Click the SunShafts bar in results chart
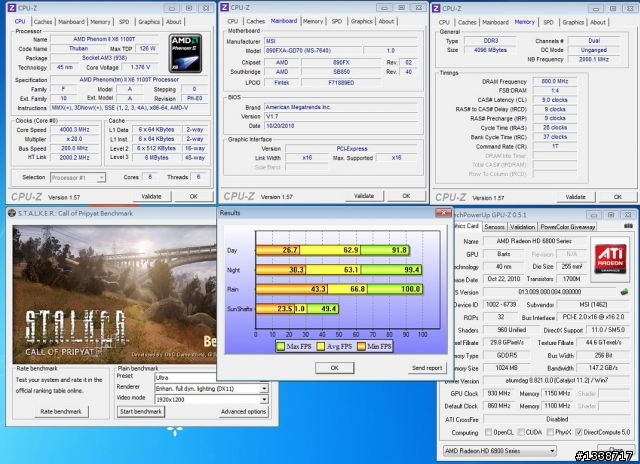The height and width of the screenshot is (464, 640). pos(297,309)
